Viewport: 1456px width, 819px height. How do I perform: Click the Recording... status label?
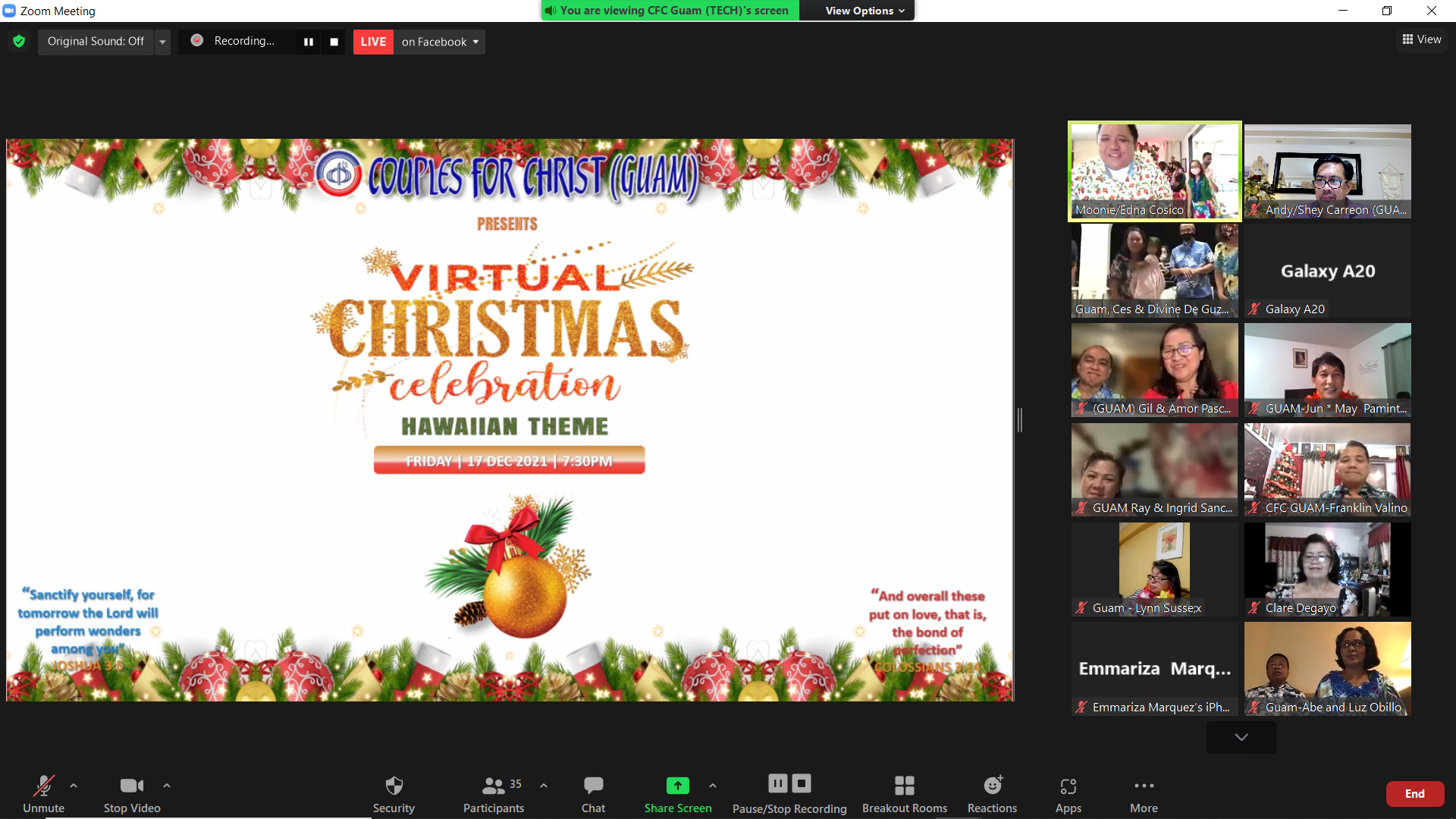tap(244, 41)
